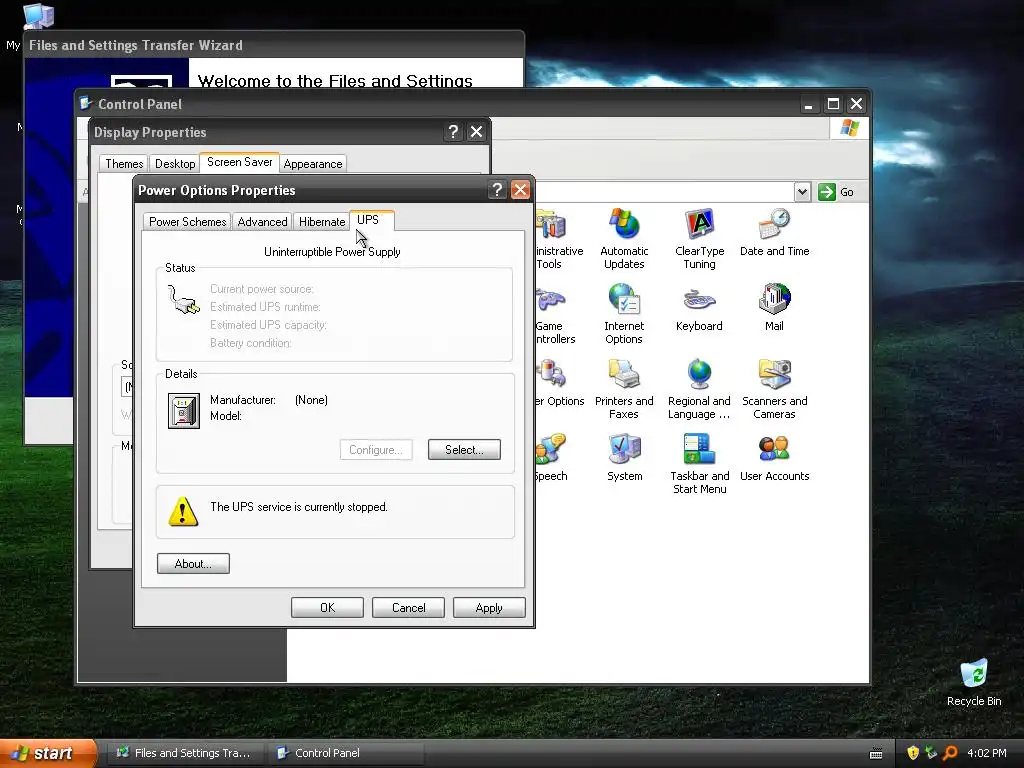Open the Mail icon
Screen dimensions: 1024x768
click(x=775, y=308)
